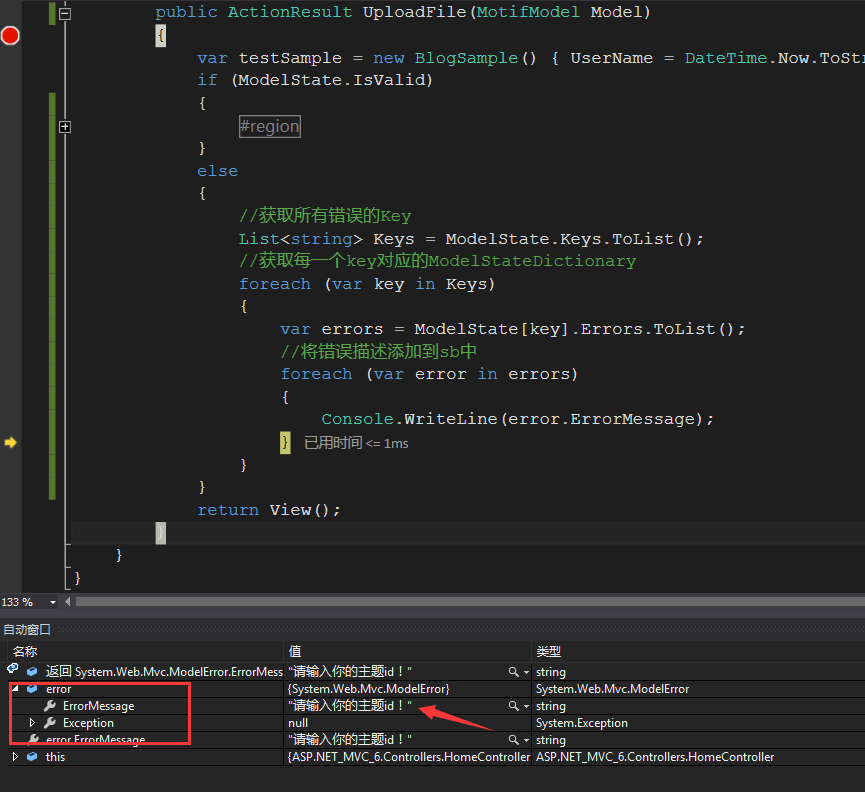Expand the Exception property node
Image resolution: width=865 pixels, height=792 pixels.
coord(32,723)
